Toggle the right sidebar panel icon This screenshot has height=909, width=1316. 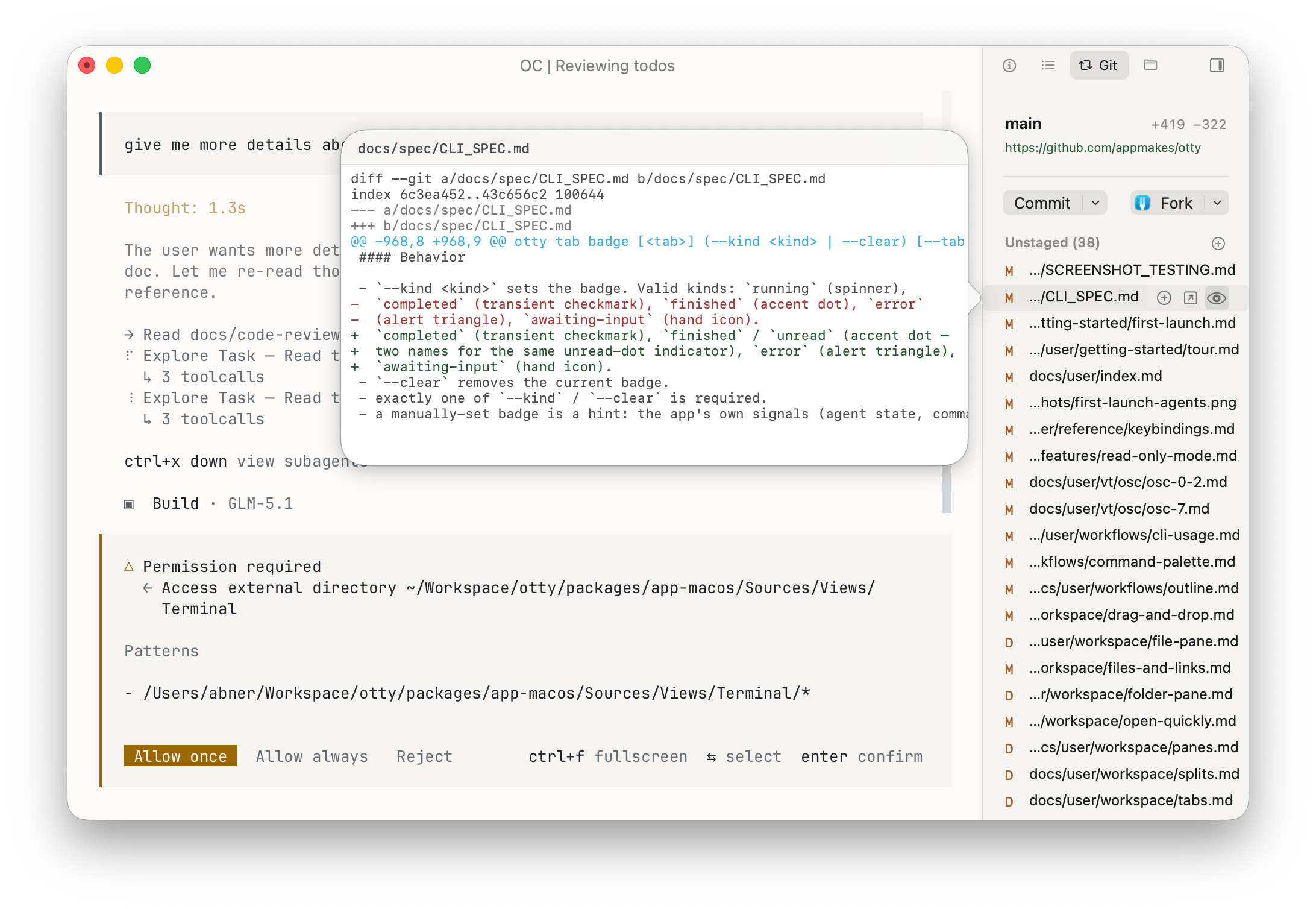1217,65
